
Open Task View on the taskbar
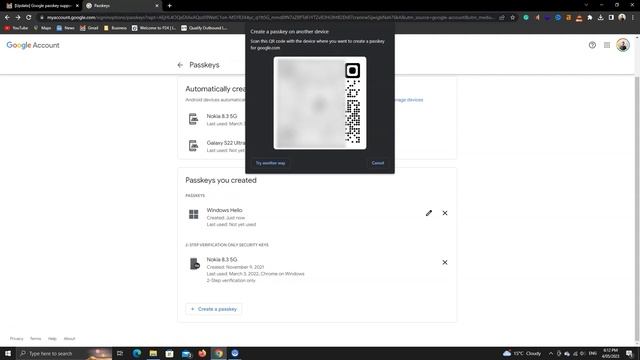coord(120,353)
